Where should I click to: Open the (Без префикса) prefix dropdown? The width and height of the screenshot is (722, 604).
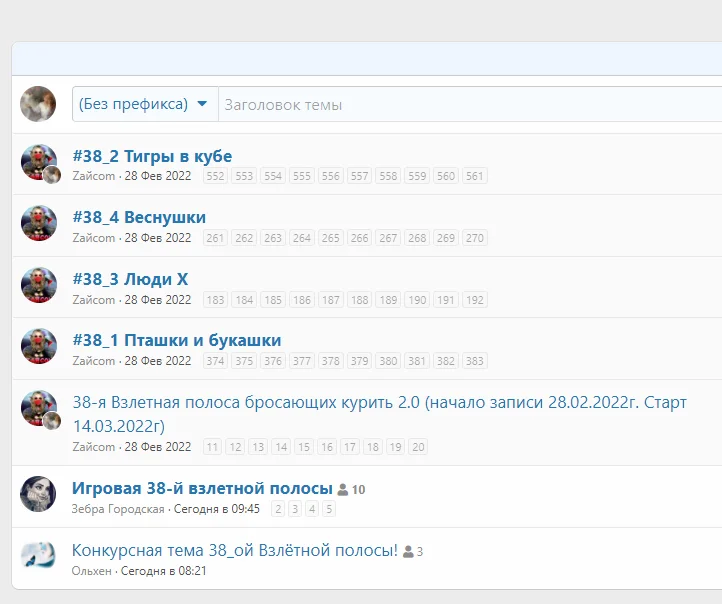click(x=145, y=104)
